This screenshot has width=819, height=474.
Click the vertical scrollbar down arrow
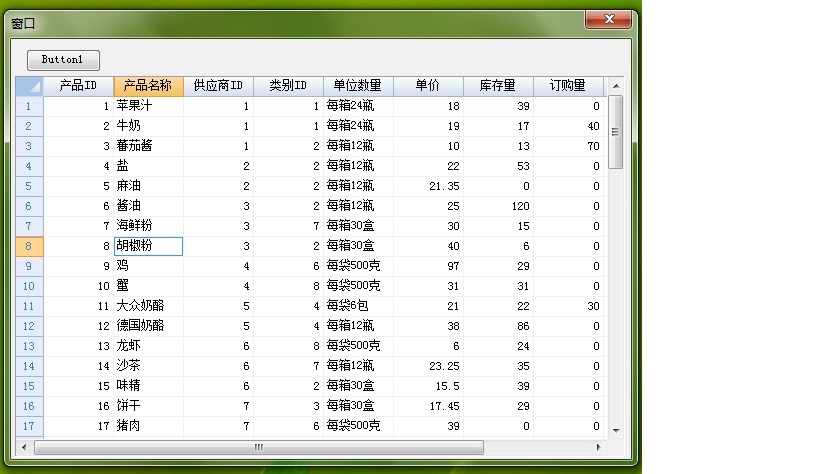point(616,429)
